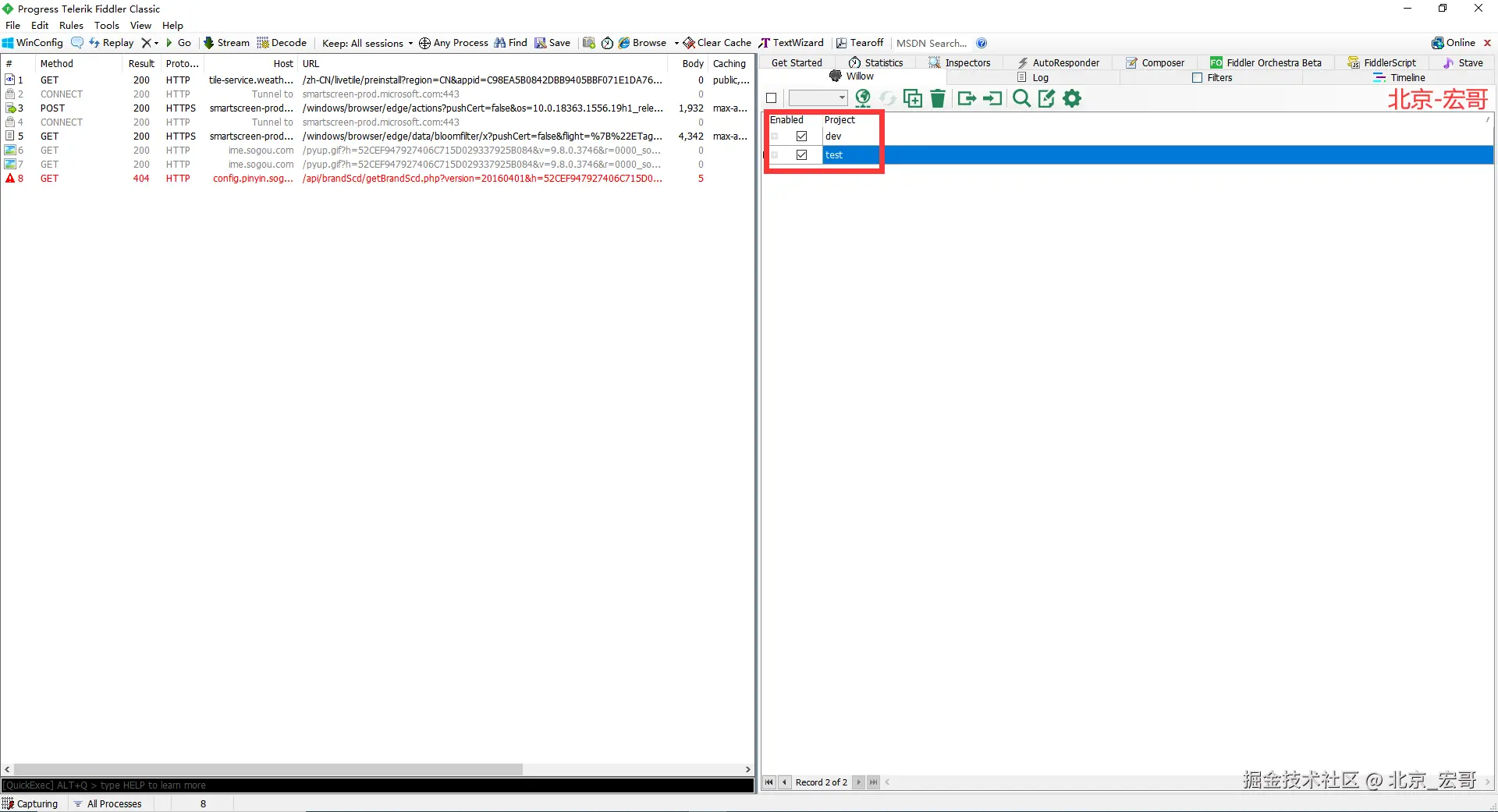Click the timer clock icon
Image resolution: width=1498 pixels, height=812 pixels.
(607, 43)
